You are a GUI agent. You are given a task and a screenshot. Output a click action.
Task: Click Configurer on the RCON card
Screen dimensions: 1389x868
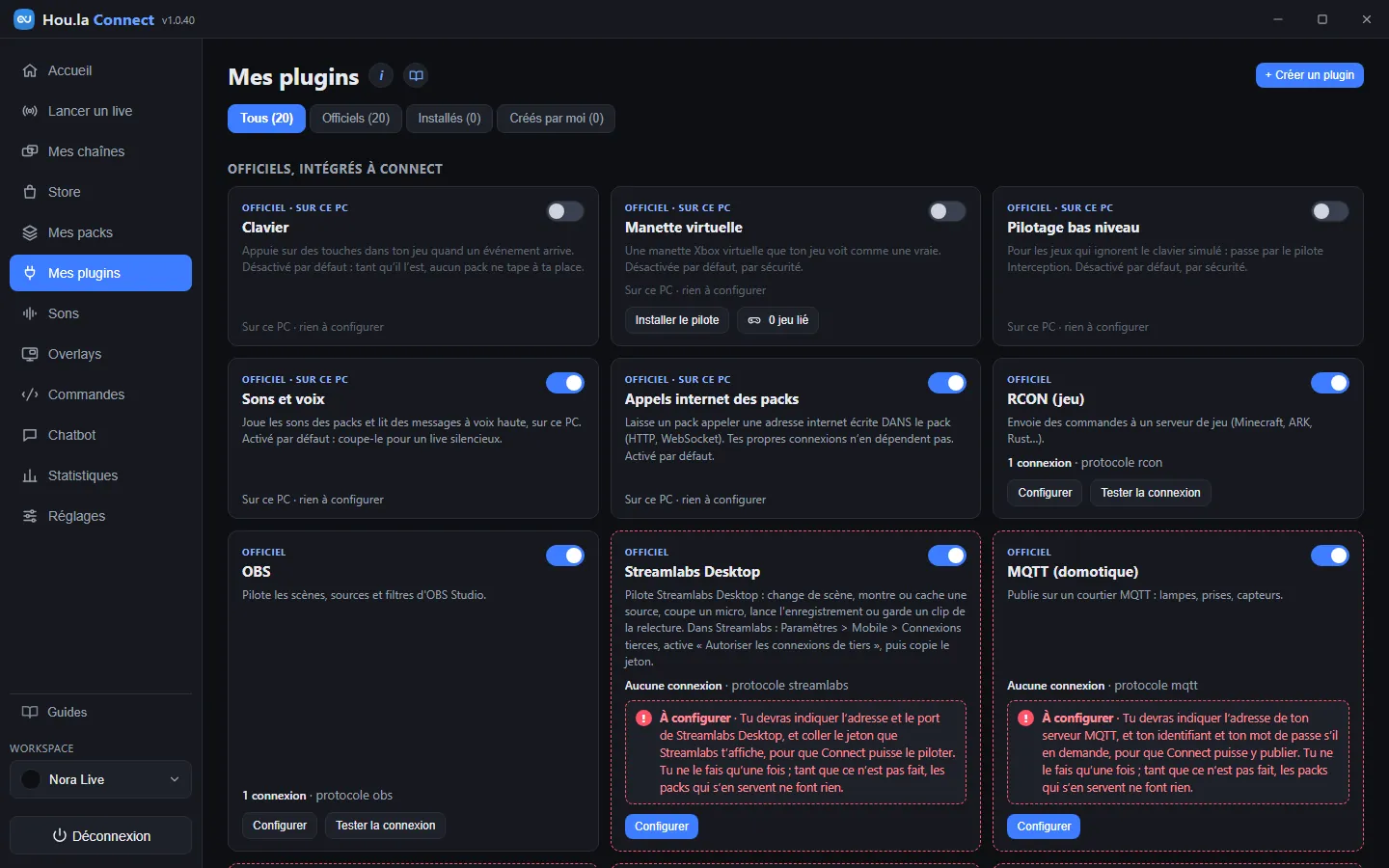click(x=1045, y=493)
